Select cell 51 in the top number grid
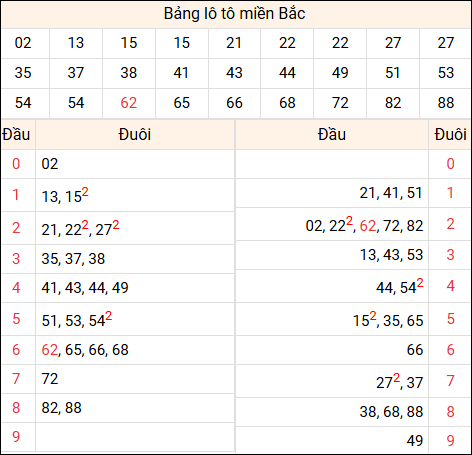 pos(393,73)
